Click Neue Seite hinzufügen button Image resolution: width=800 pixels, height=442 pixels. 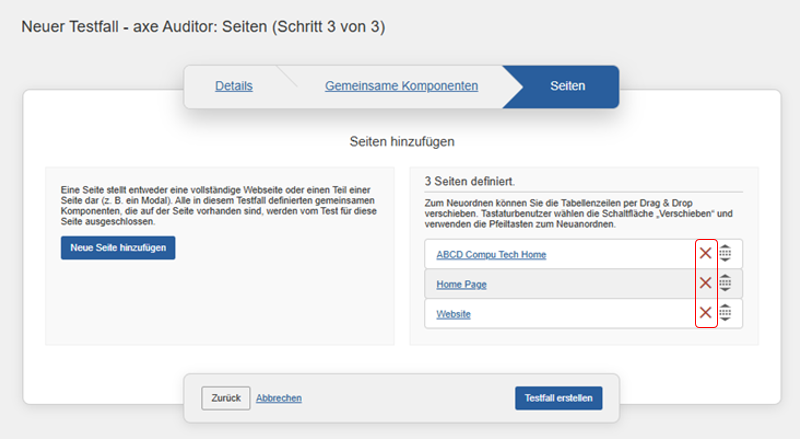(117, 247)
